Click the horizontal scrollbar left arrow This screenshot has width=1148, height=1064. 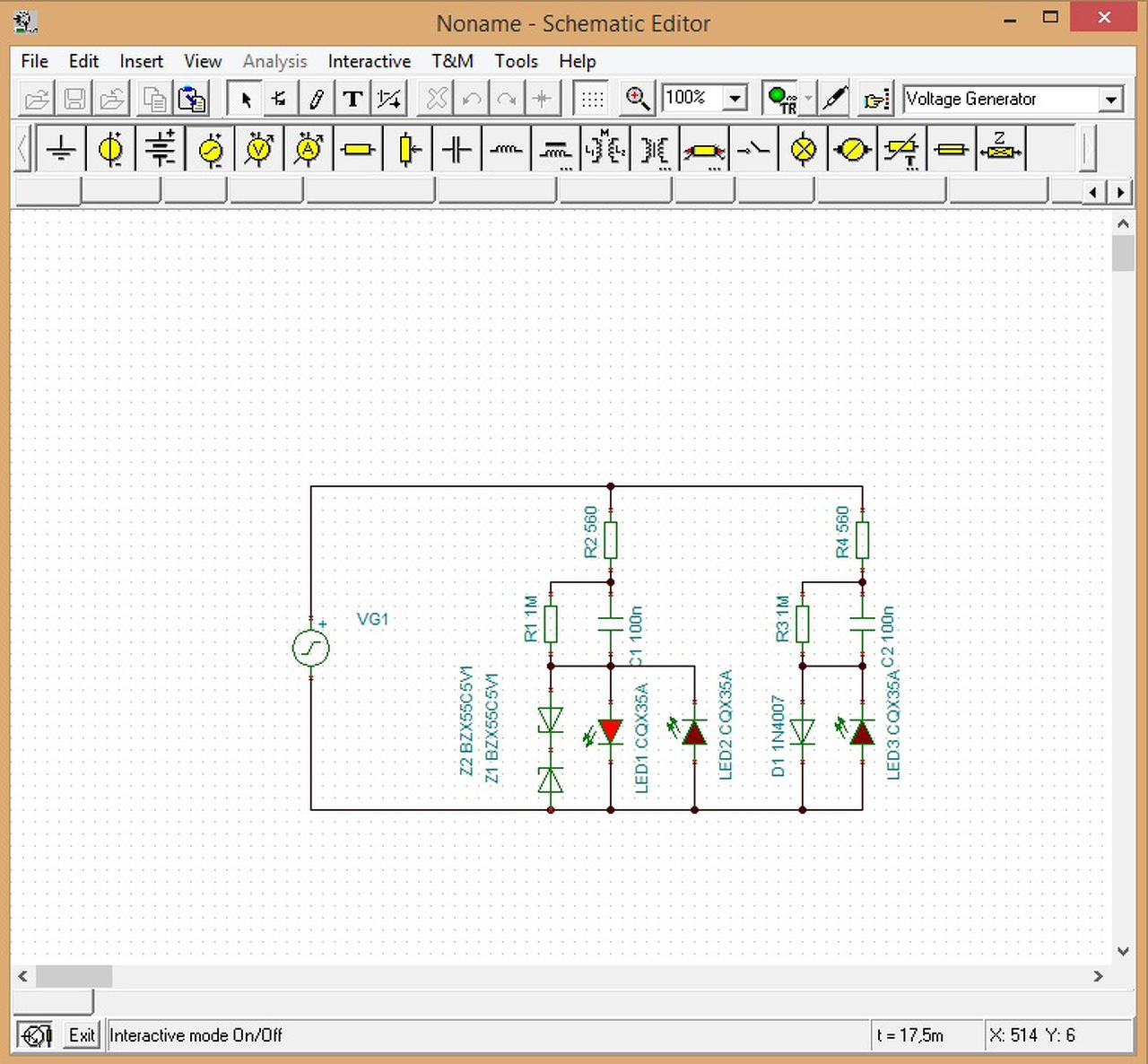(x=23, y=976)
